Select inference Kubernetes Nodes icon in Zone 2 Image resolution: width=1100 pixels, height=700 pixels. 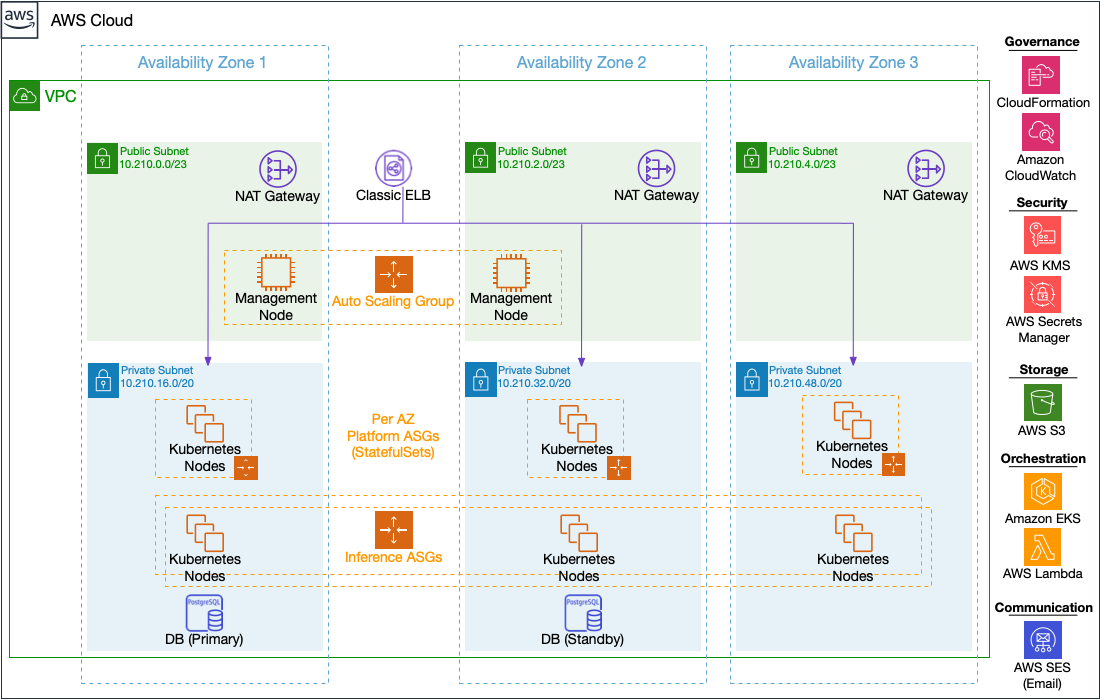click(579, 533)
